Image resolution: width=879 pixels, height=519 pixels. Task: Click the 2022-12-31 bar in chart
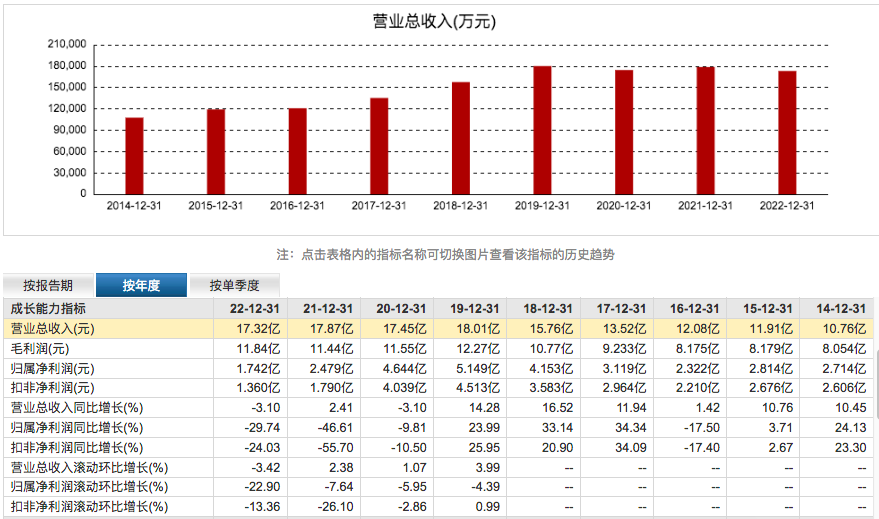click(787, 133)
